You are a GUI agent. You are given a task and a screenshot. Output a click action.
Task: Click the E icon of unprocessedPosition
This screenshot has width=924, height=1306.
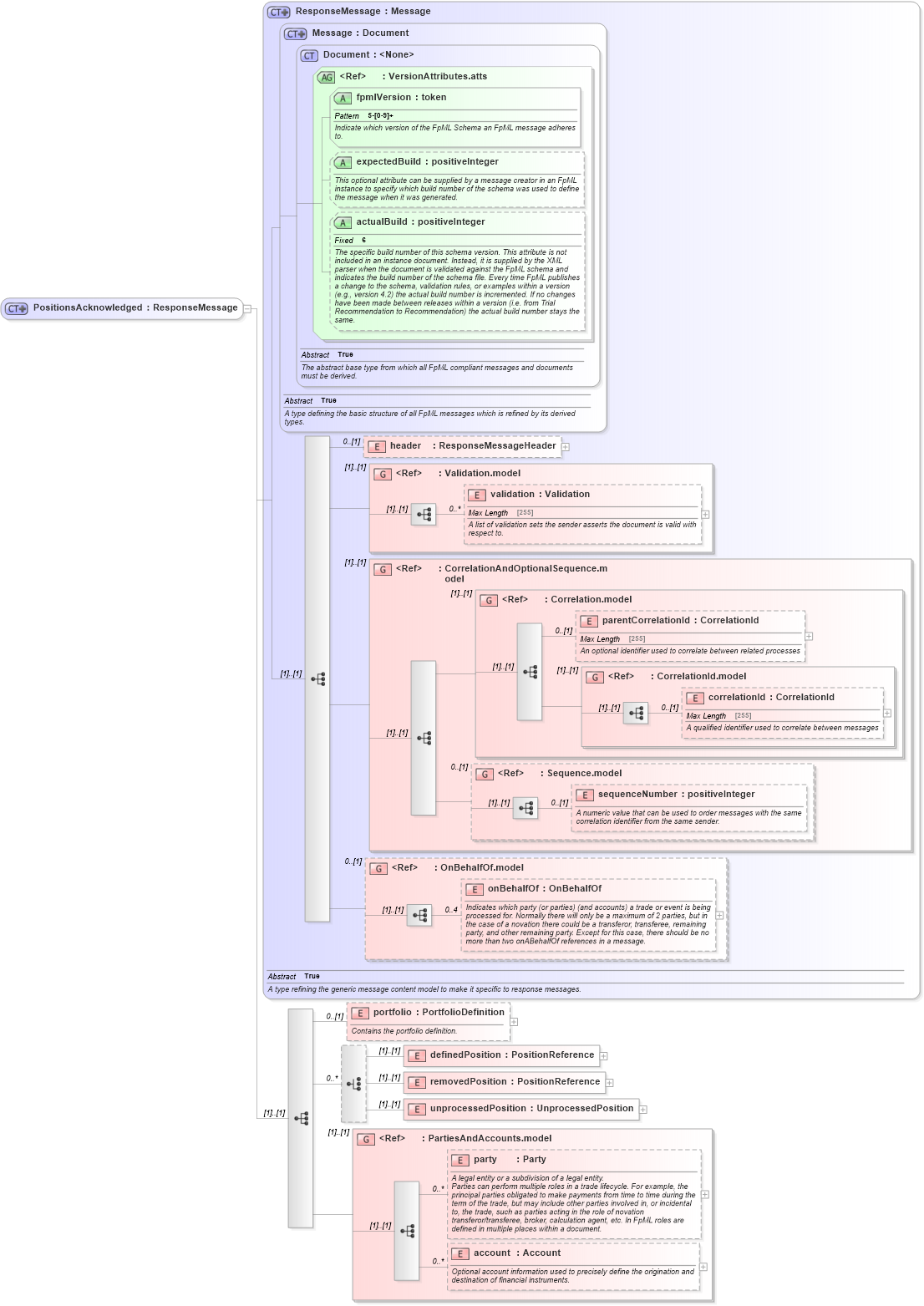pos(417,1110)
